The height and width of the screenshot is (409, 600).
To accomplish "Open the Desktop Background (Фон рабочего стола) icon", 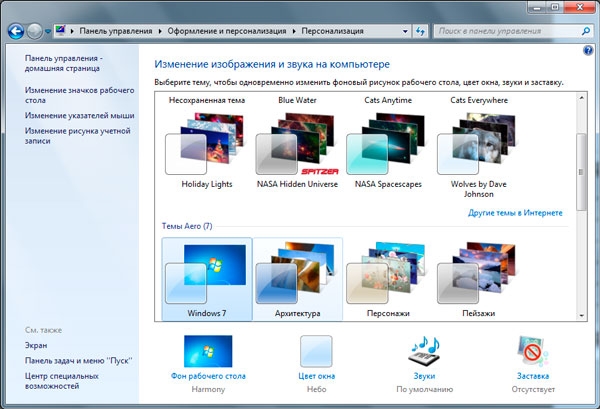I will click(207, 352).
